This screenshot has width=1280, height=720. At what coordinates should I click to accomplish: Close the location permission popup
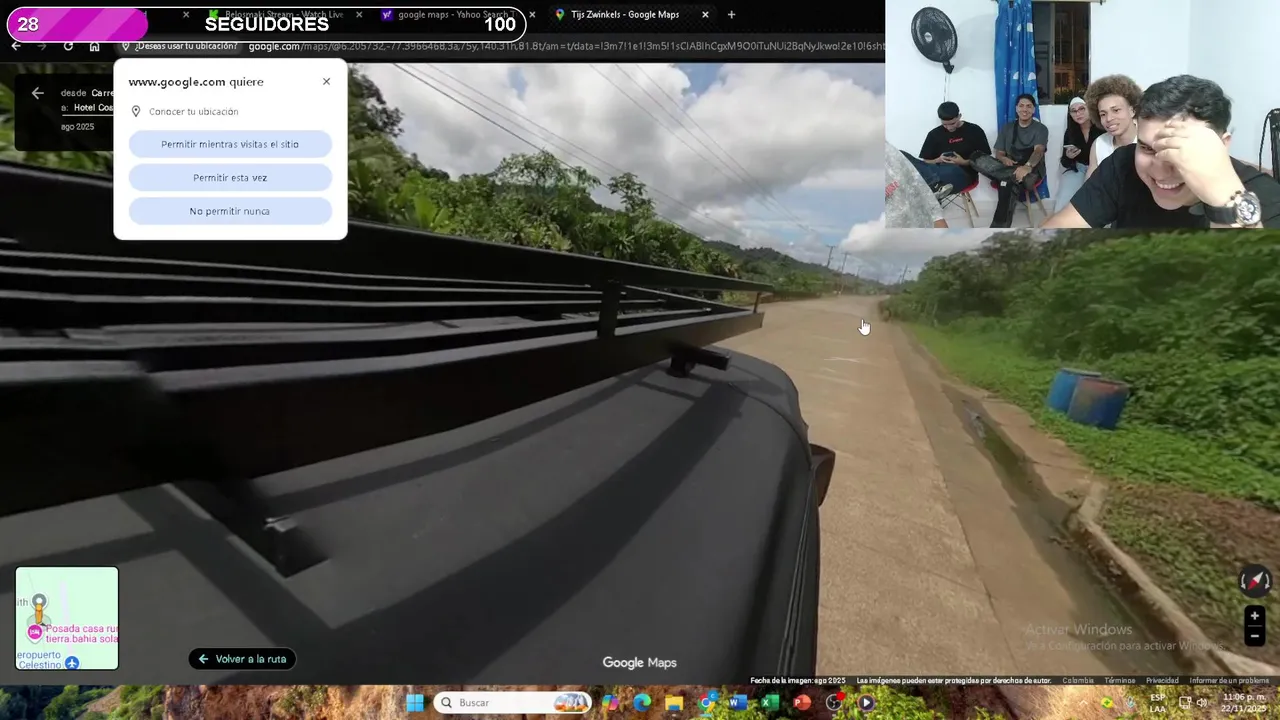(x=326, y=82)
